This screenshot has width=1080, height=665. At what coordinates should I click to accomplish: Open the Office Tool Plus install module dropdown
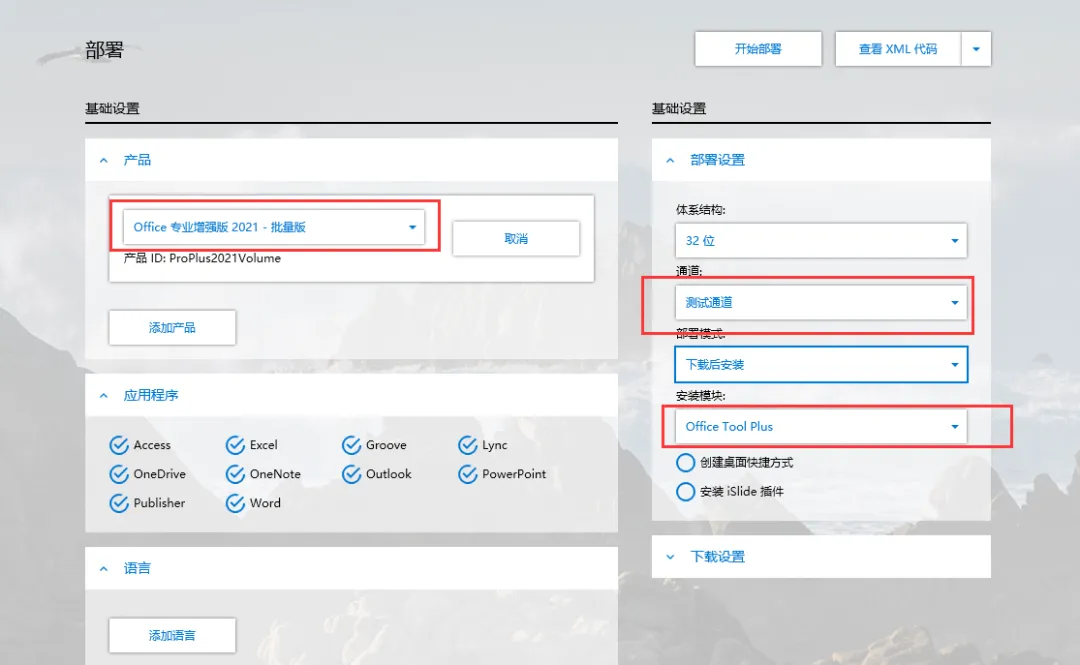click(x=821, y=427)
